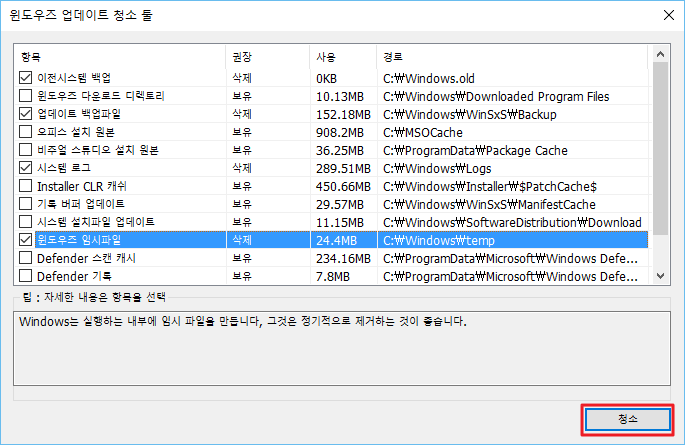Click the 11.15MB size cell
The height and width of the screenshot is (445, 685).
pyautogui.click(x=340, y=222)
